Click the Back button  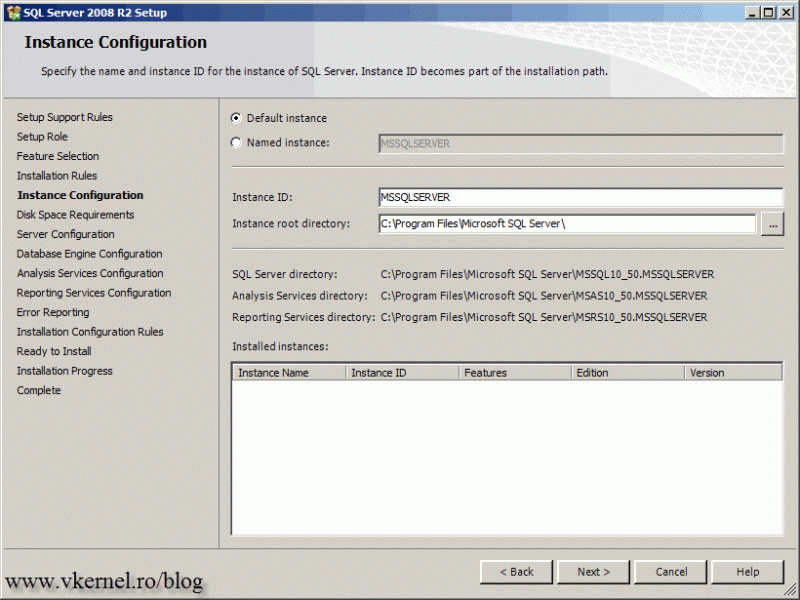point(516,571)
